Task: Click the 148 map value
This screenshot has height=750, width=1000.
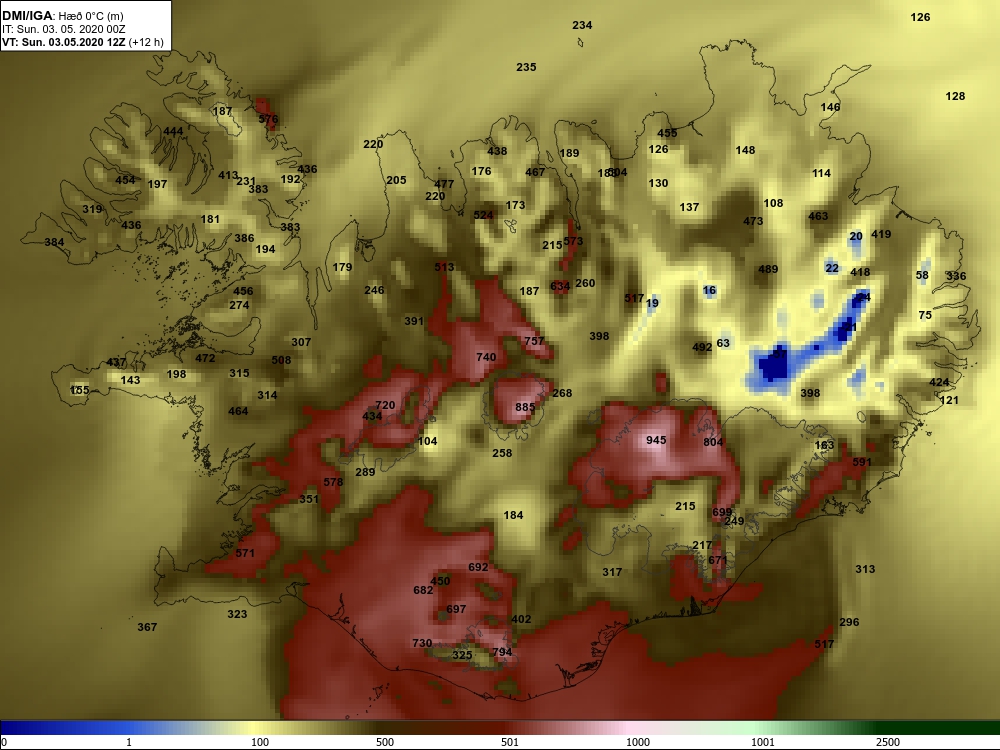Action: pyautogui.click(x=745, y=151)
